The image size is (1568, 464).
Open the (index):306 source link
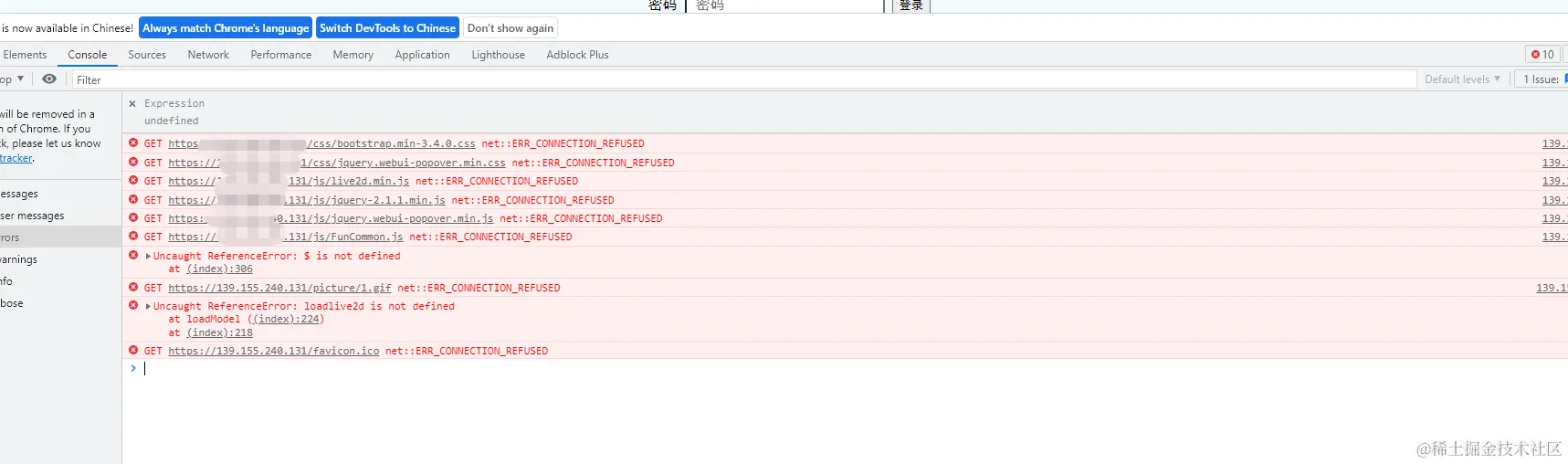tap(220, 269)
